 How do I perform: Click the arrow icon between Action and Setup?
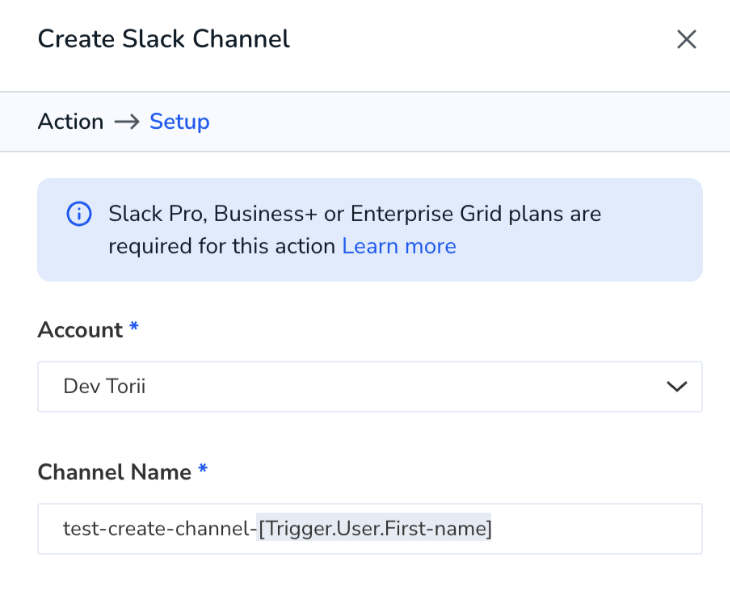point(127,122)
